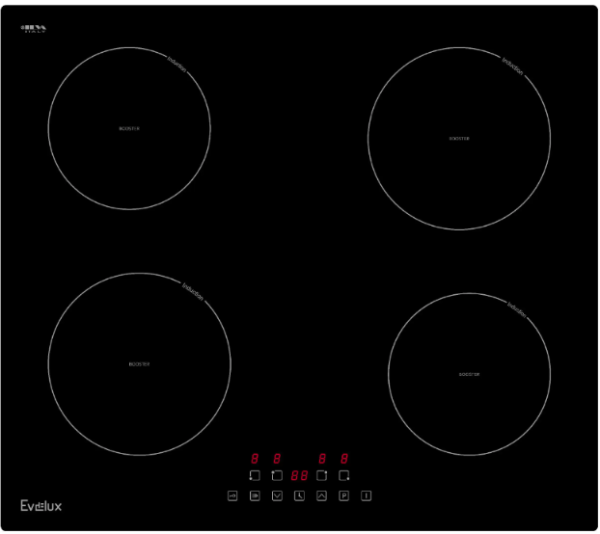Select the front-left zone selector icon
600x534 pixels.
254,475
